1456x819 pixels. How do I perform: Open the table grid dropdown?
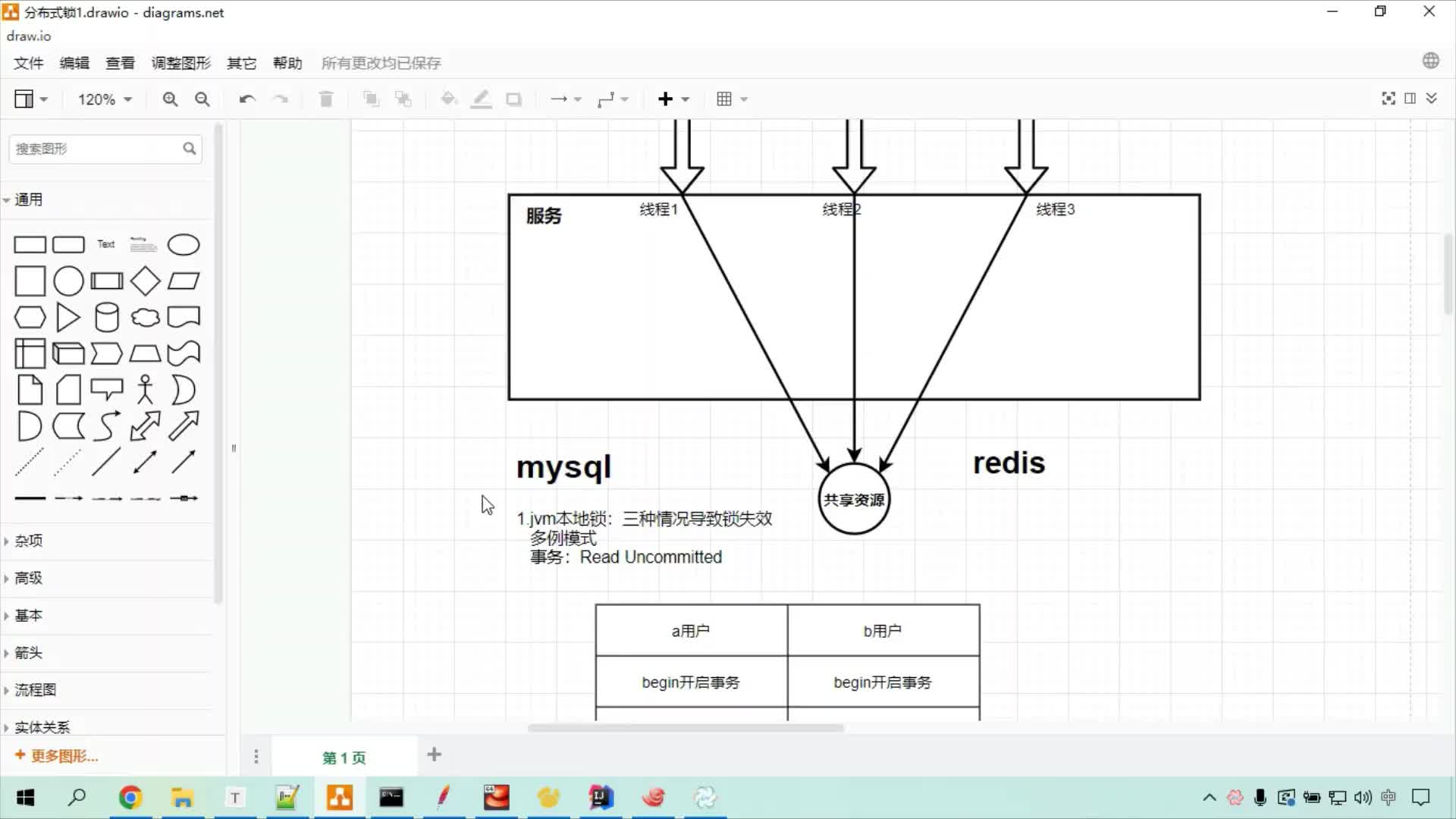coord(732,99)
